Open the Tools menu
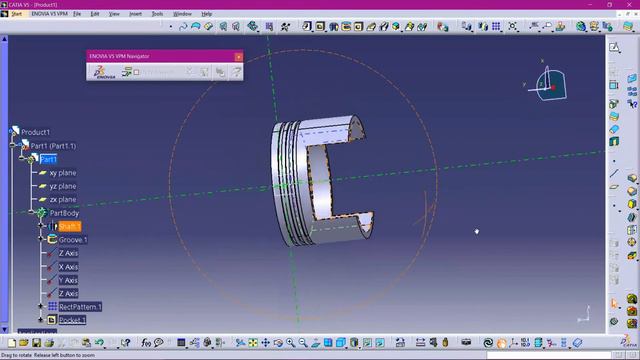This screenshot has width=640, height=360. [157, 14]
